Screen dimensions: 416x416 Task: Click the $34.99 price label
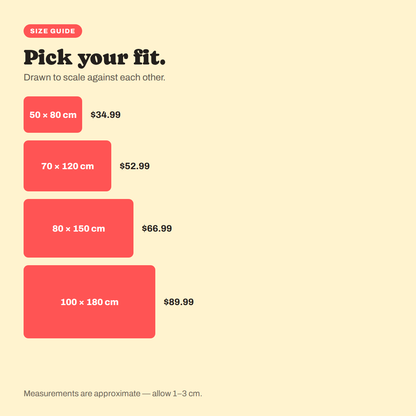pyautogui.click(x=106, y=115)
